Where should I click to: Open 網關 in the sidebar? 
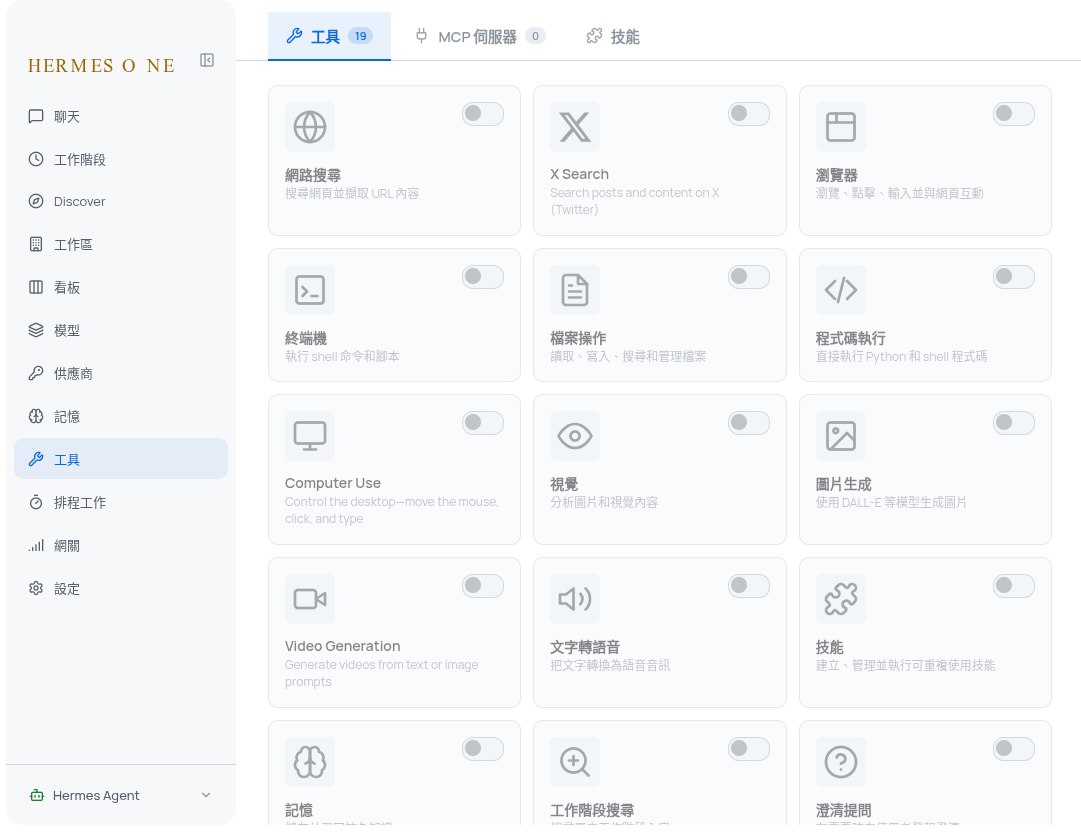coord(121,545)
